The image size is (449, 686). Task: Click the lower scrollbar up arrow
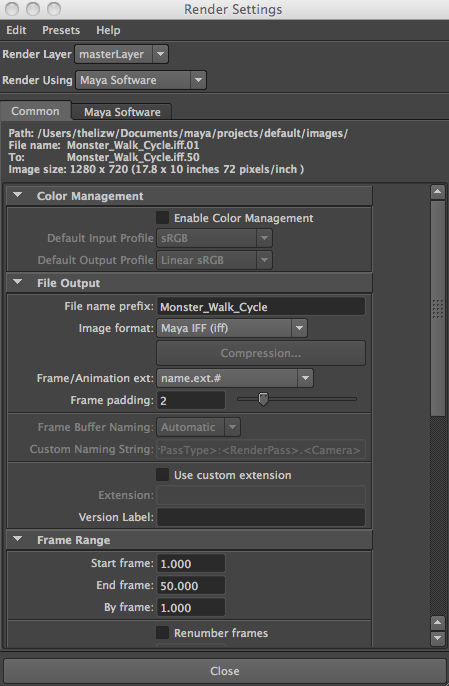click(438, 622)
